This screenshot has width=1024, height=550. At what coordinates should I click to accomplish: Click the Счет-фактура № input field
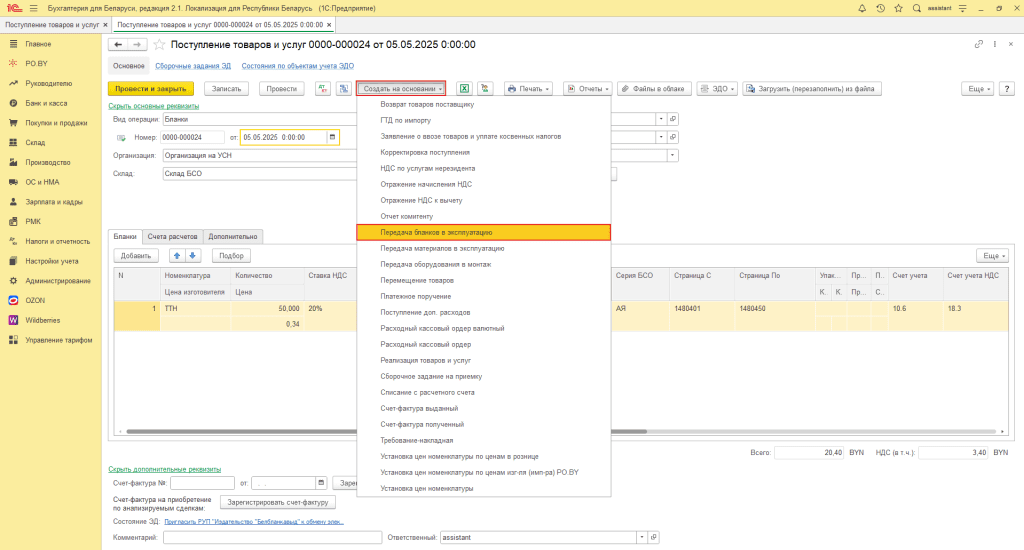pyautogui.click(x=202, y=483)
